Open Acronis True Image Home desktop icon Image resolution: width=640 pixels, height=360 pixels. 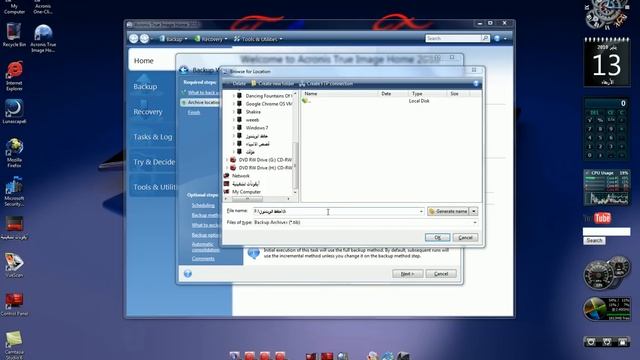pyautogui.click(x=43, y=38)
